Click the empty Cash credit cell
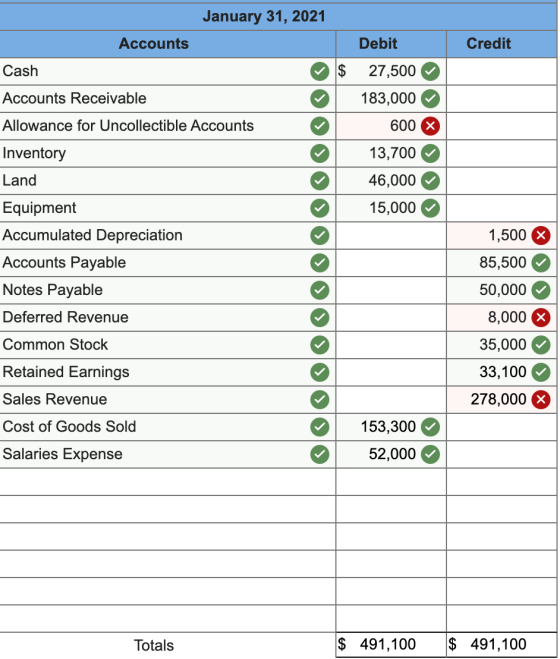Screen dimensions: 560x659 (502, 71)
